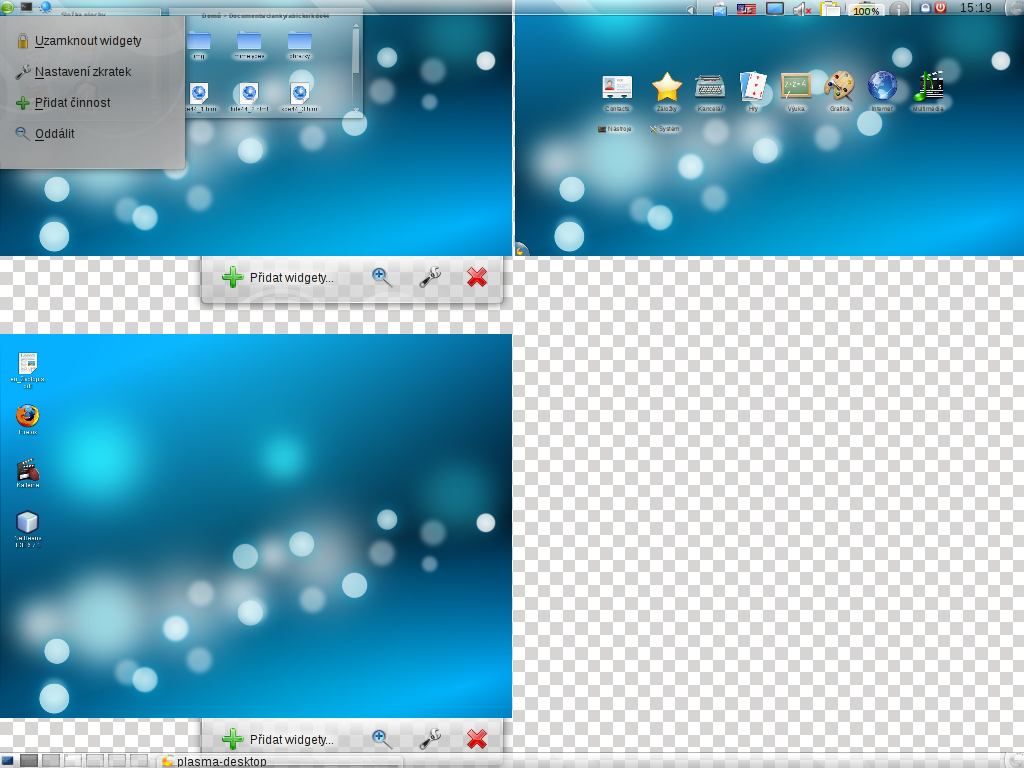Viewport: 1024px width, 768px height.
Task: Choose Oddálit to zoom out
Action: [54, 133]
